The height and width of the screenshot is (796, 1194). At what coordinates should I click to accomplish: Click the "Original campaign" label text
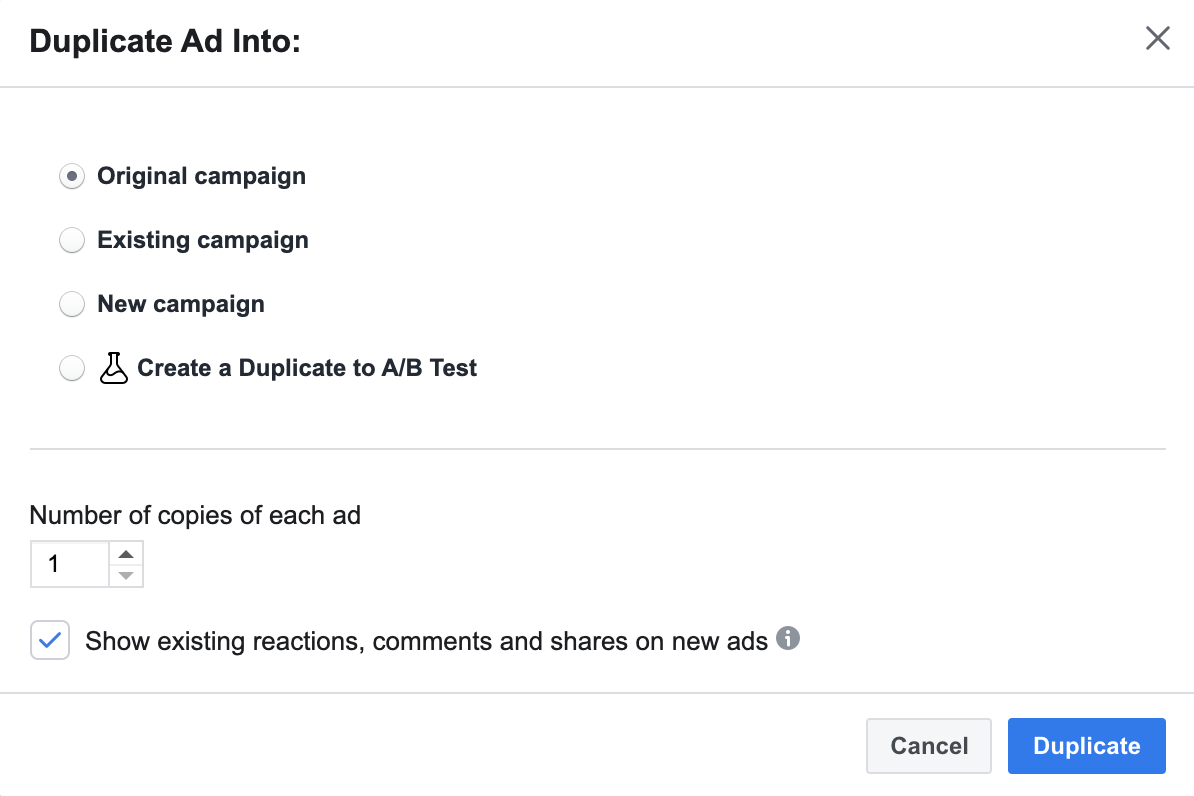[201, 177]
